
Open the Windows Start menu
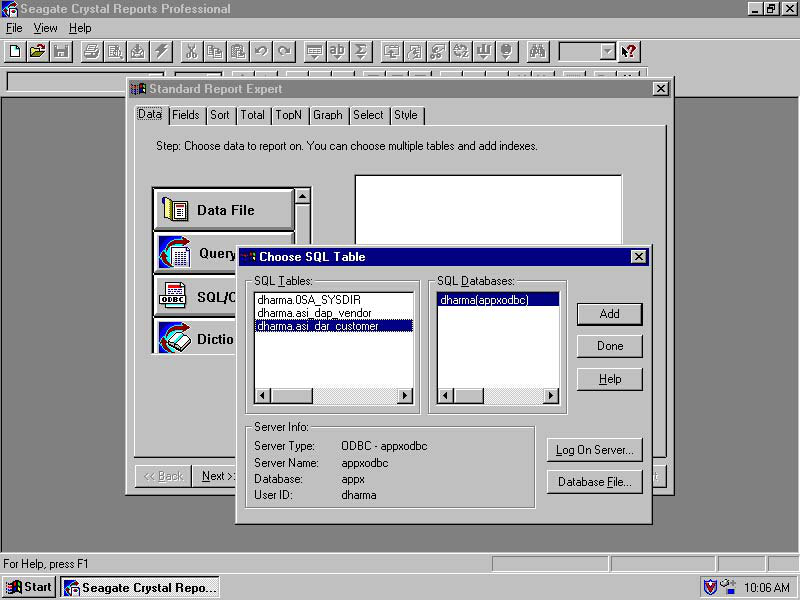(29, 587)
